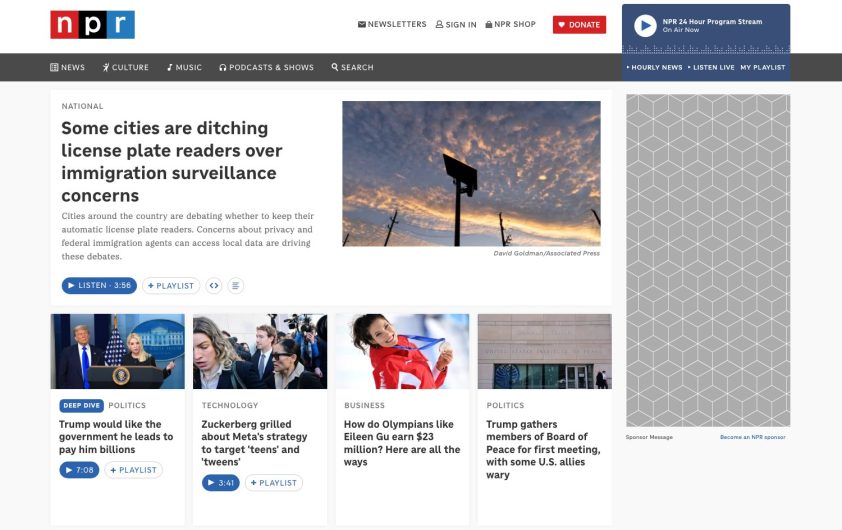The height and width of the screenshot is (530, 842).
Task: Click Become an NPR sponsor link
Action: (752, 437)
